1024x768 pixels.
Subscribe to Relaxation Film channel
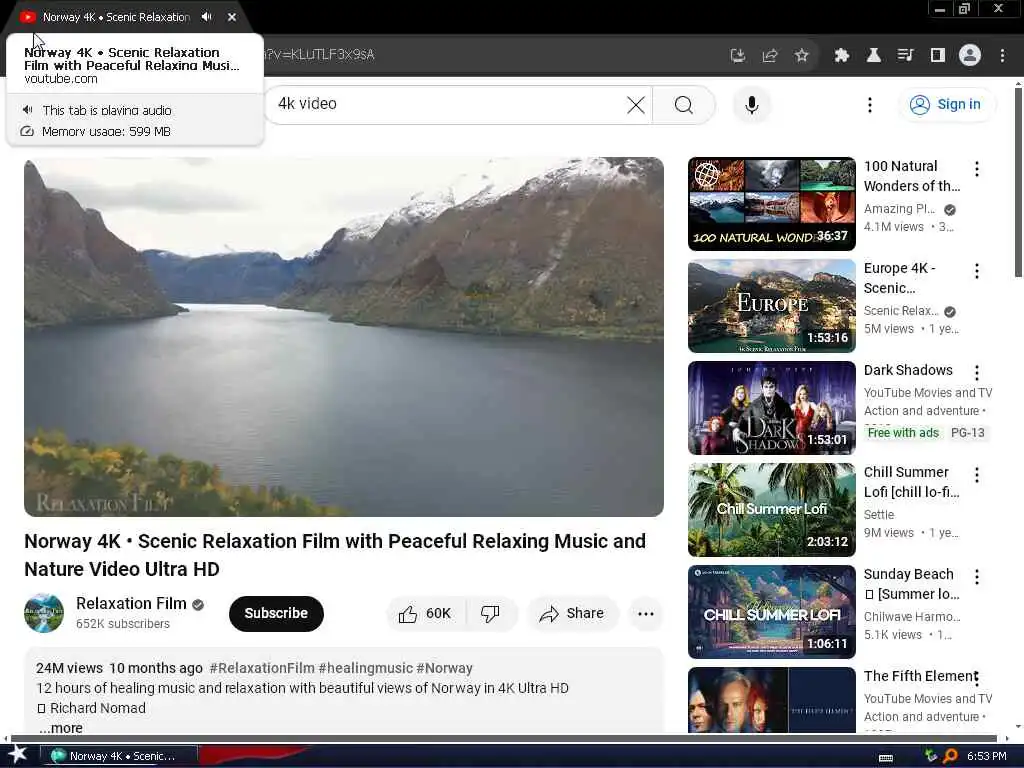click(276, 613)
